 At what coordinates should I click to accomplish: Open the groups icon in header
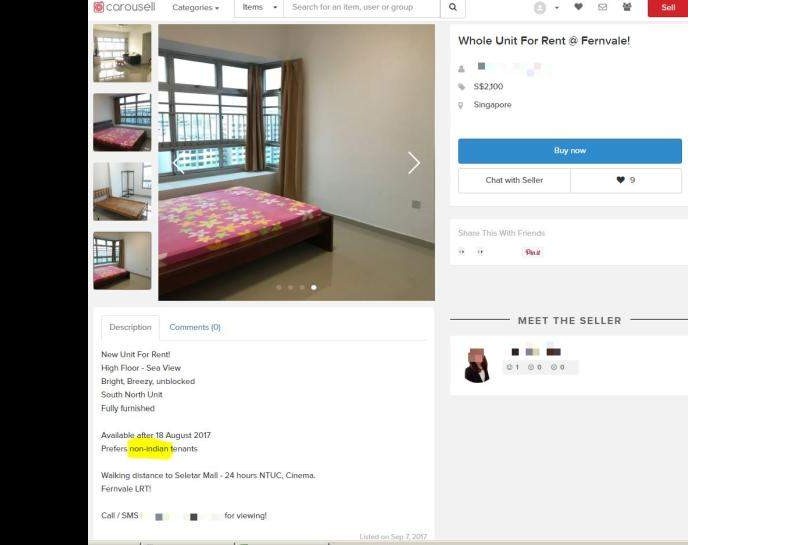627,7
